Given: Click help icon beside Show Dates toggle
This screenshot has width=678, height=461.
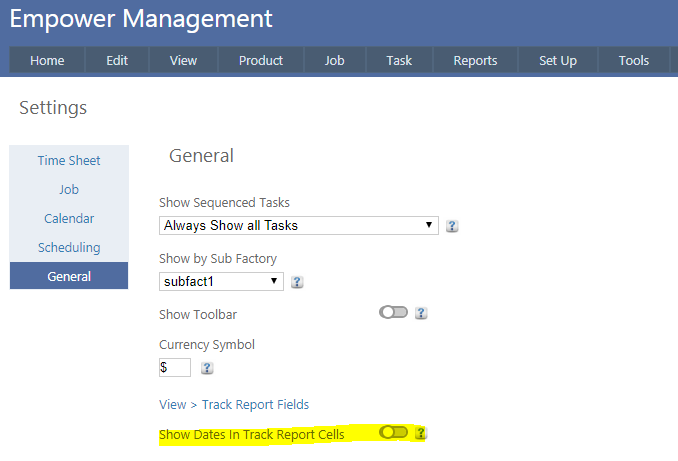Looking at the screenshot, I should click(x=421, y=433).
